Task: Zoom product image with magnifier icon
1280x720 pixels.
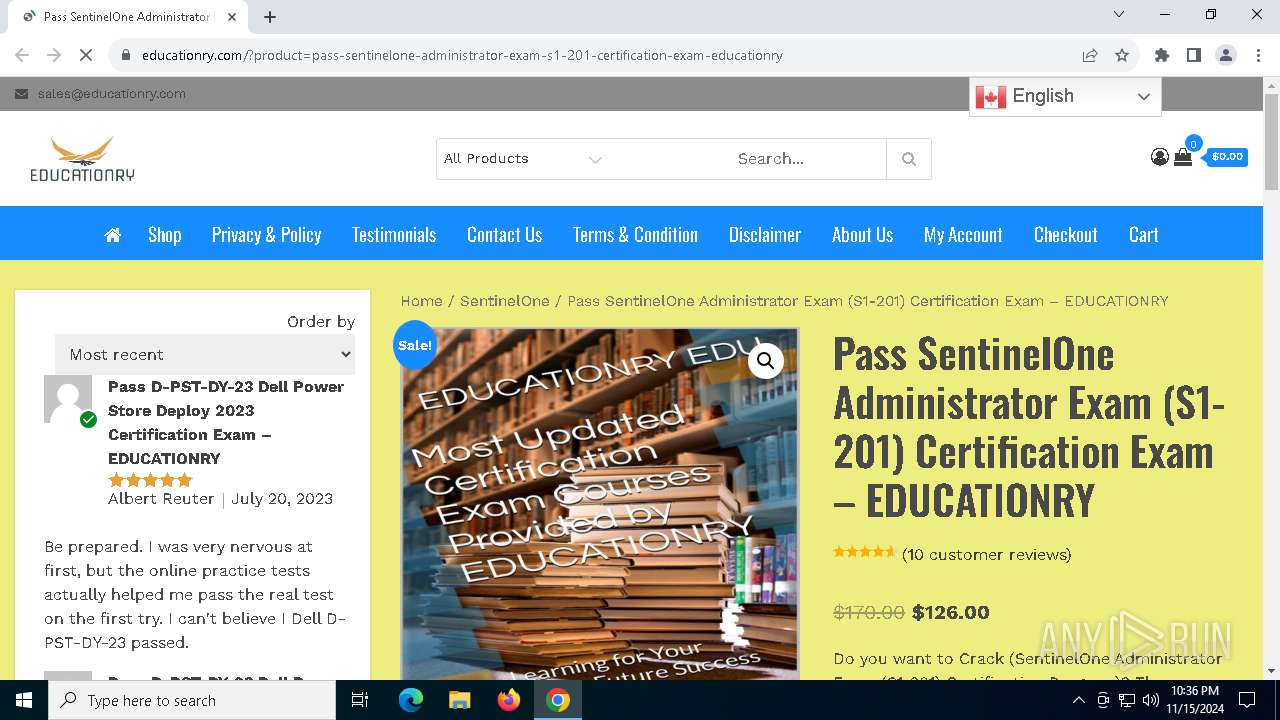Action: 766,361
